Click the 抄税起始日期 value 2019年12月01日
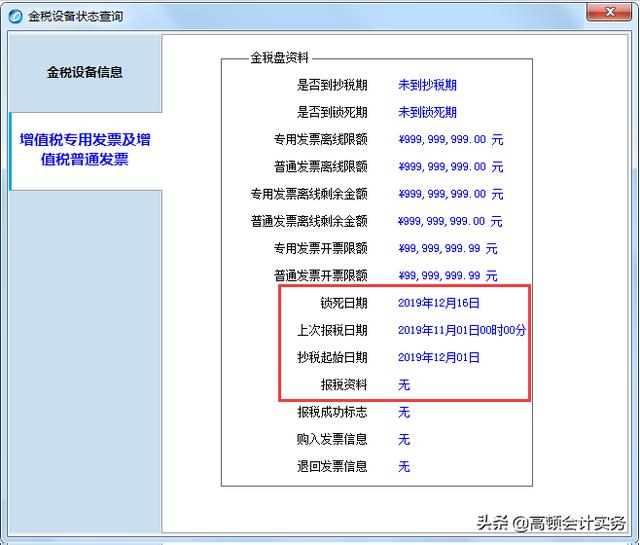The image size is (640, 545). 439,357
